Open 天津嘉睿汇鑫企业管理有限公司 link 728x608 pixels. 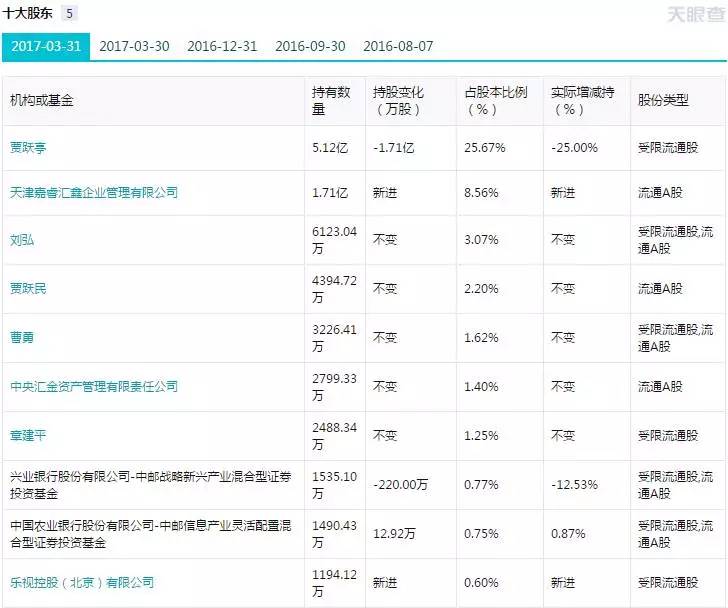point(94,193)
